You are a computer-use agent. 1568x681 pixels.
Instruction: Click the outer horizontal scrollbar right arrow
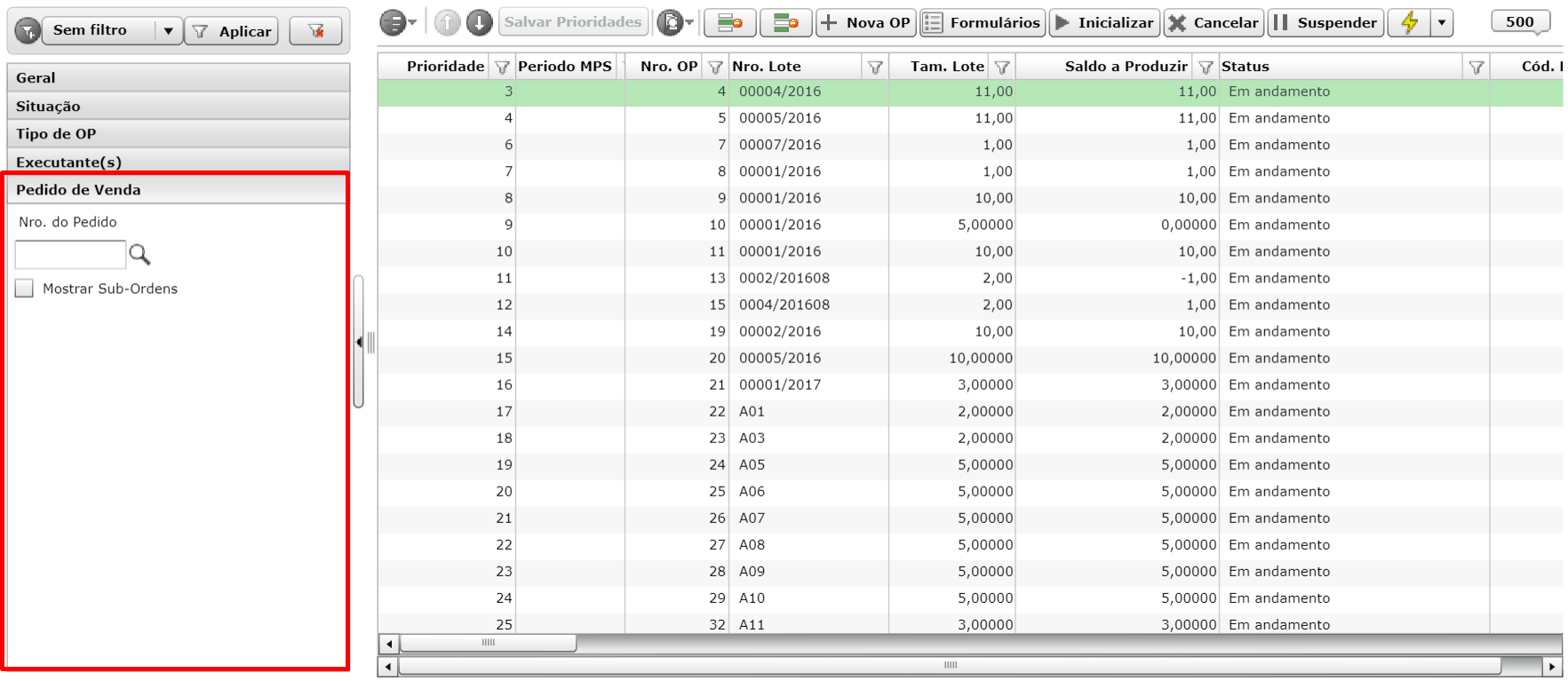pyautogui.click(x=1552, y=666)
